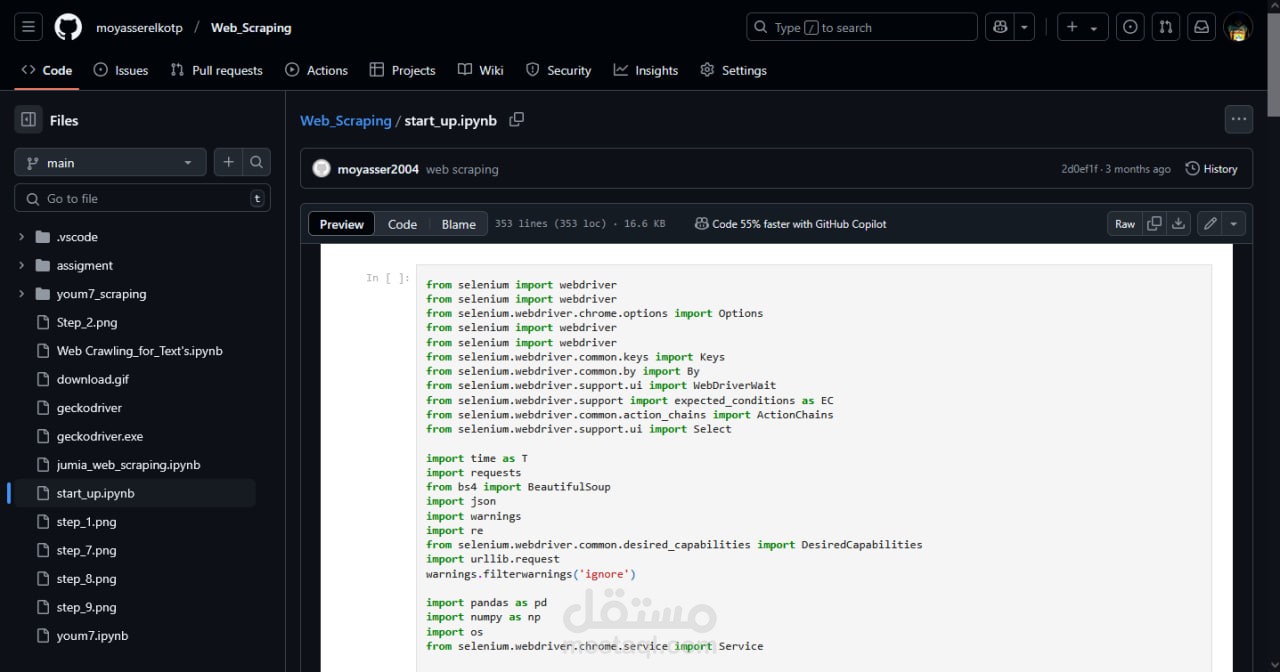Screen dimensions: 1280x672
Task: Open Web Crawling_for_Text's.ipynb file
Action: click(140, 351)
